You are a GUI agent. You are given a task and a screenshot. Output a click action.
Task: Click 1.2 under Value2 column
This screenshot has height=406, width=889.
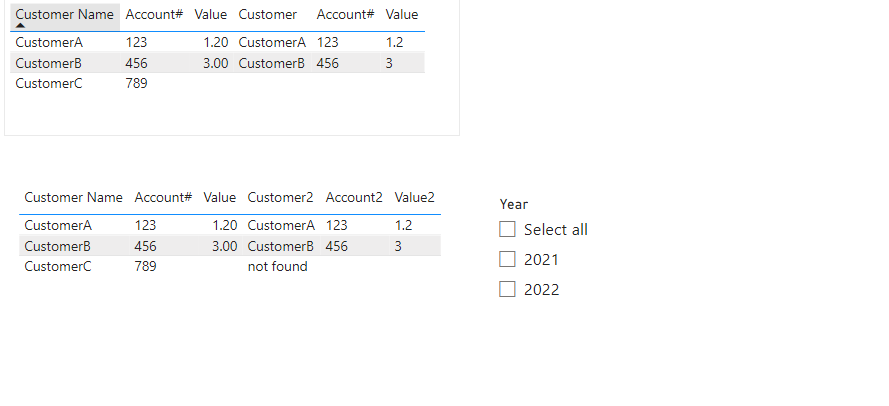[x=403, y=225]
